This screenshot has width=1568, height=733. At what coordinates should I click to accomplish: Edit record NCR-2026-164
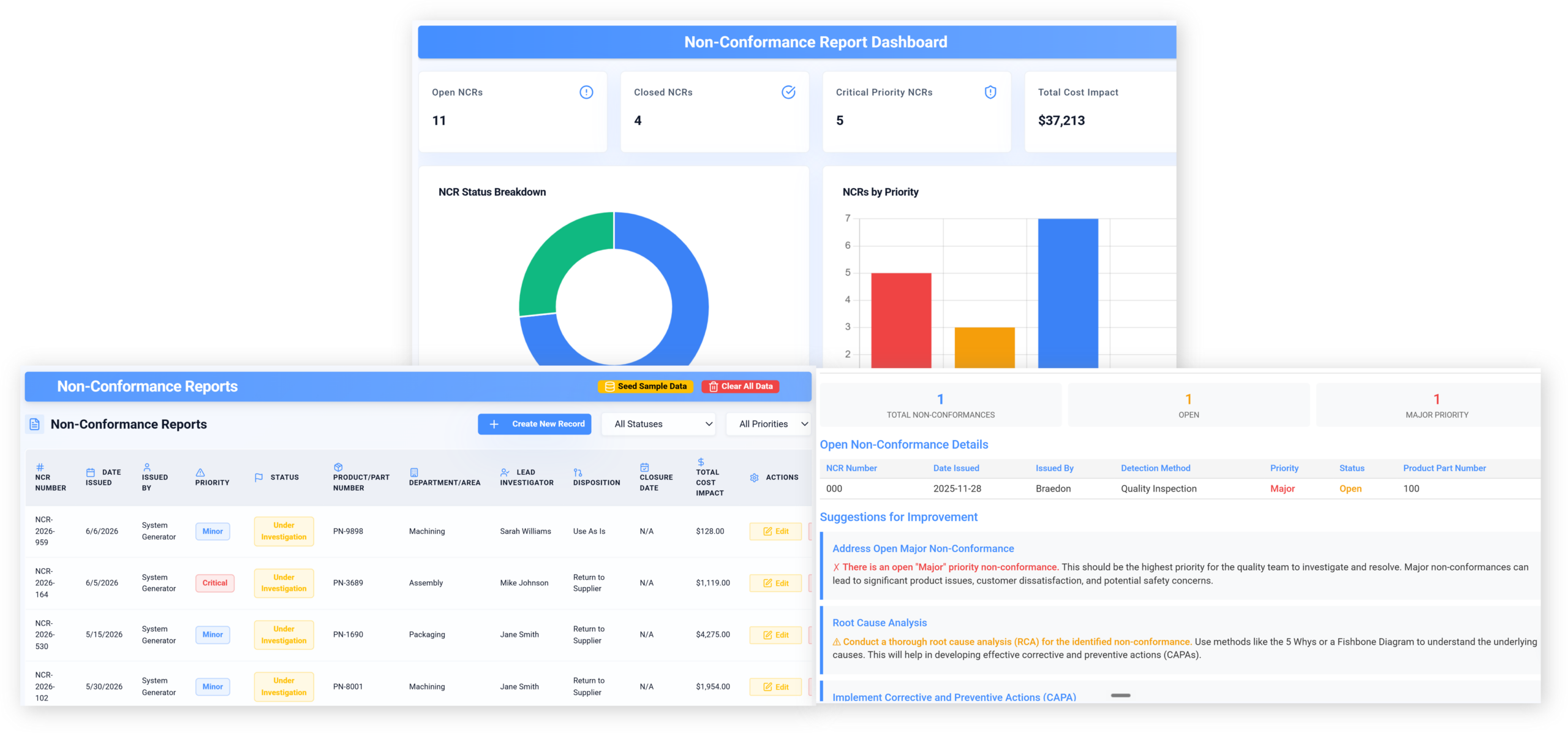(775, 583)
